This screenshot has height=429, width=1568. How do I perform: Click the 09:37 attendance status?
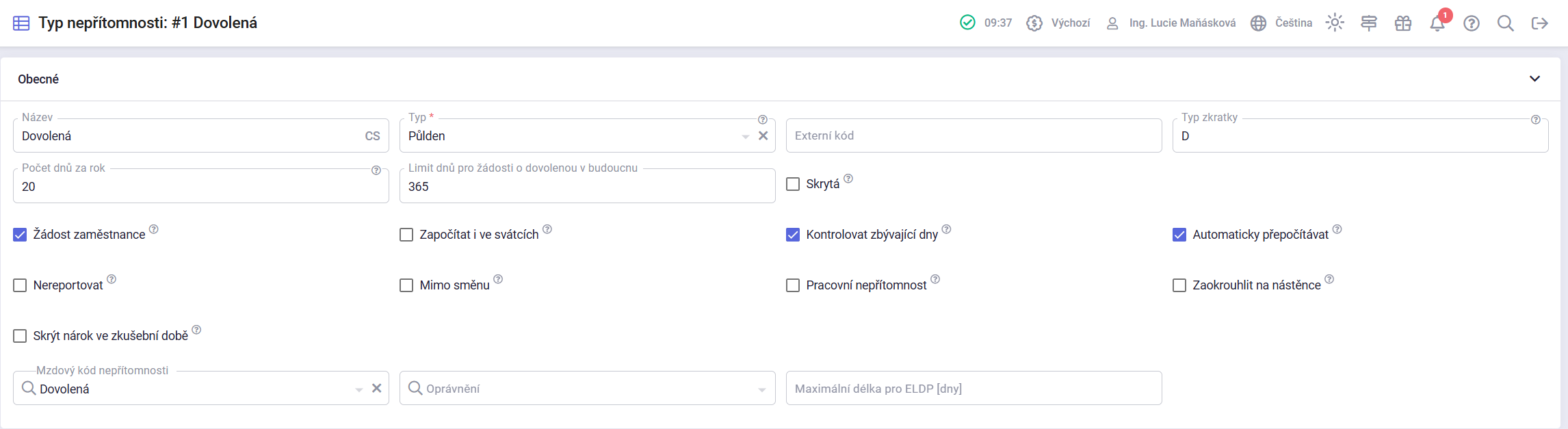(x=986, y=23)
